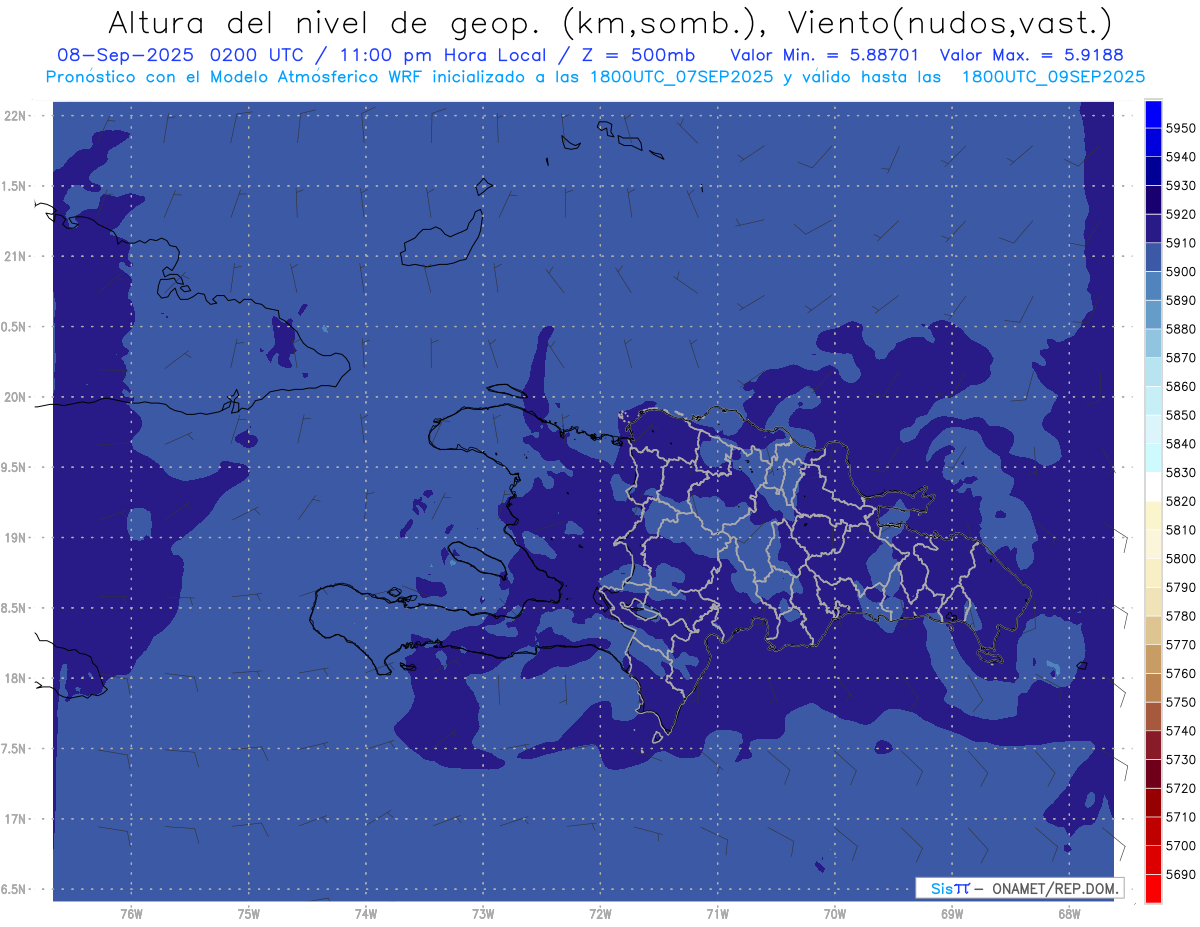Click the '5690' legend value

(1181, 874)
